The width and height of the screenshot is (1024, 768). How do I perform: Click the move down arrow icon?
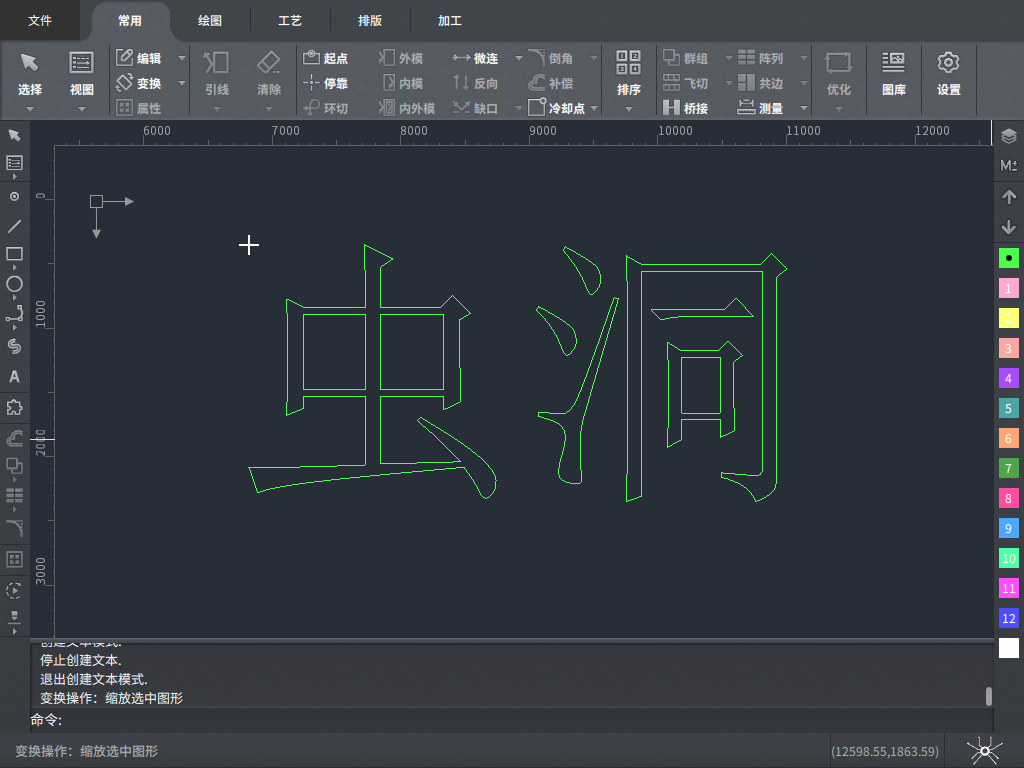pos(1008,227)
